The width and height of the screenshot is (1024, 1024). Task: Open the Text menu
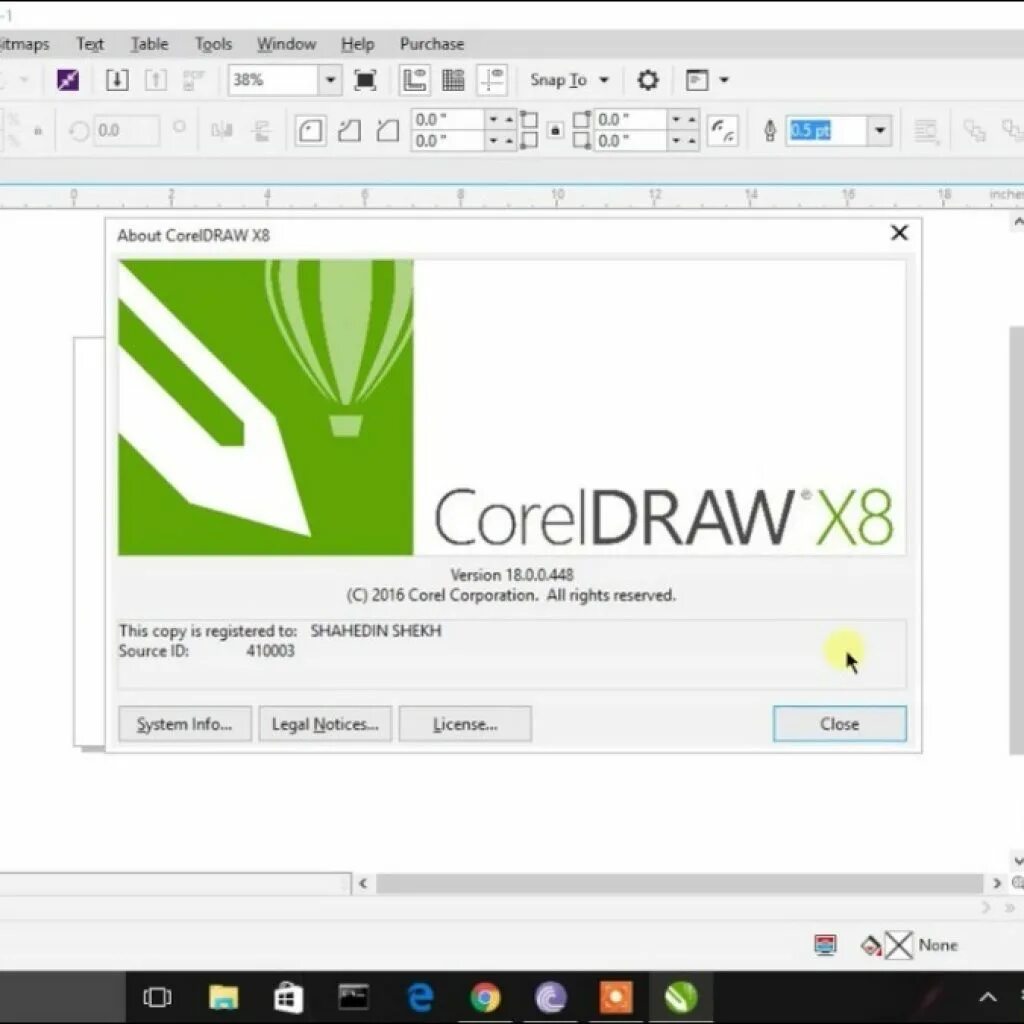point(90,44)
